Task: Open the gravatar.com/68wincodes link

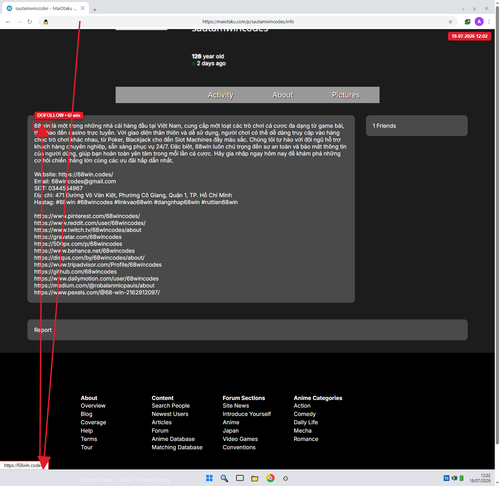Action: click(78, 237)
